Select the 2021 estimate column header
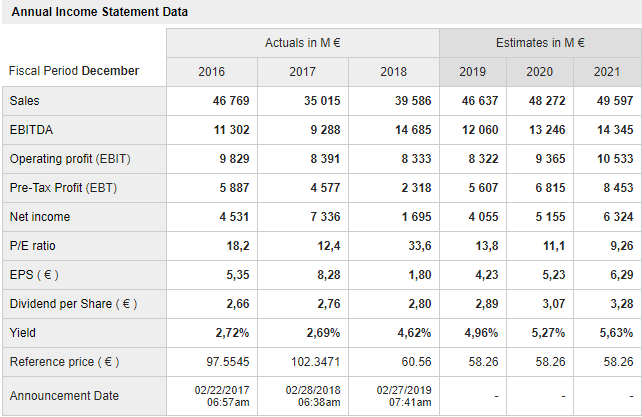Viewport: 642px width, 417px height. click(x=606, y=72)
